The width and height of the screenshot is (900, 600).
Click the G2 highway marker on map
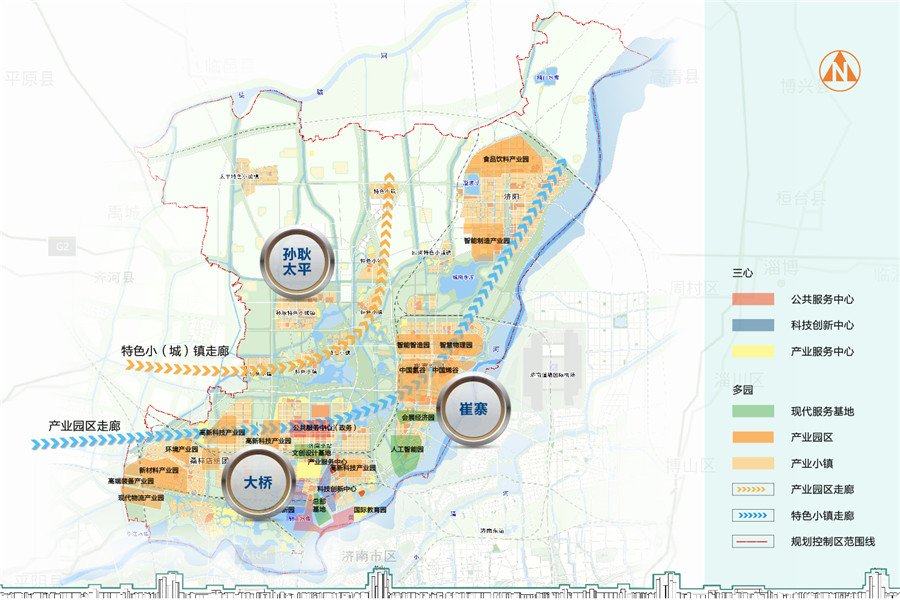pos(62,247)
